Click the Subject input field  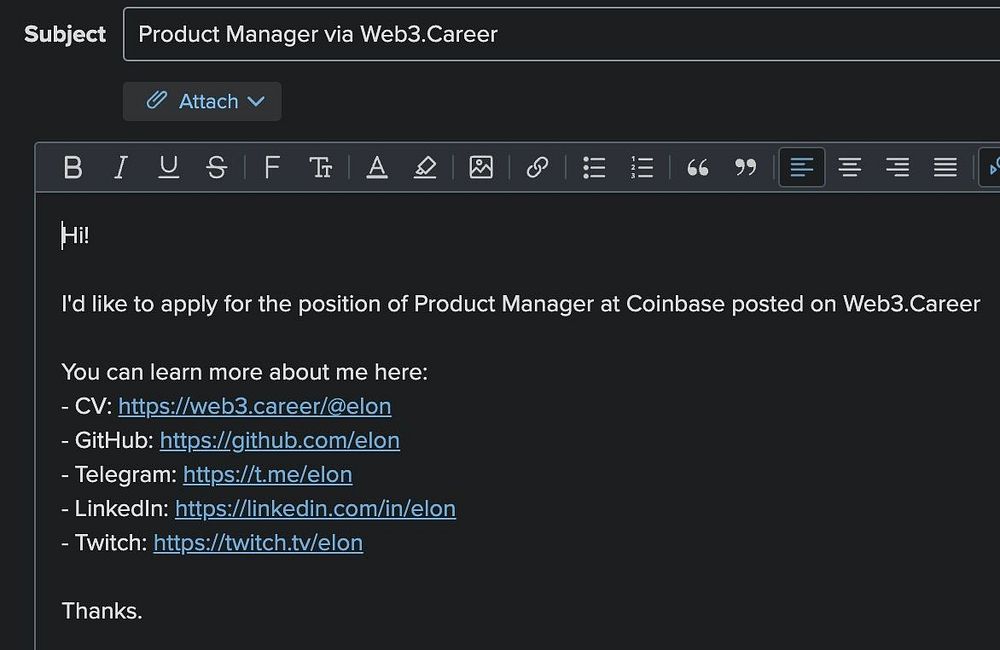[x=560, y=34]
